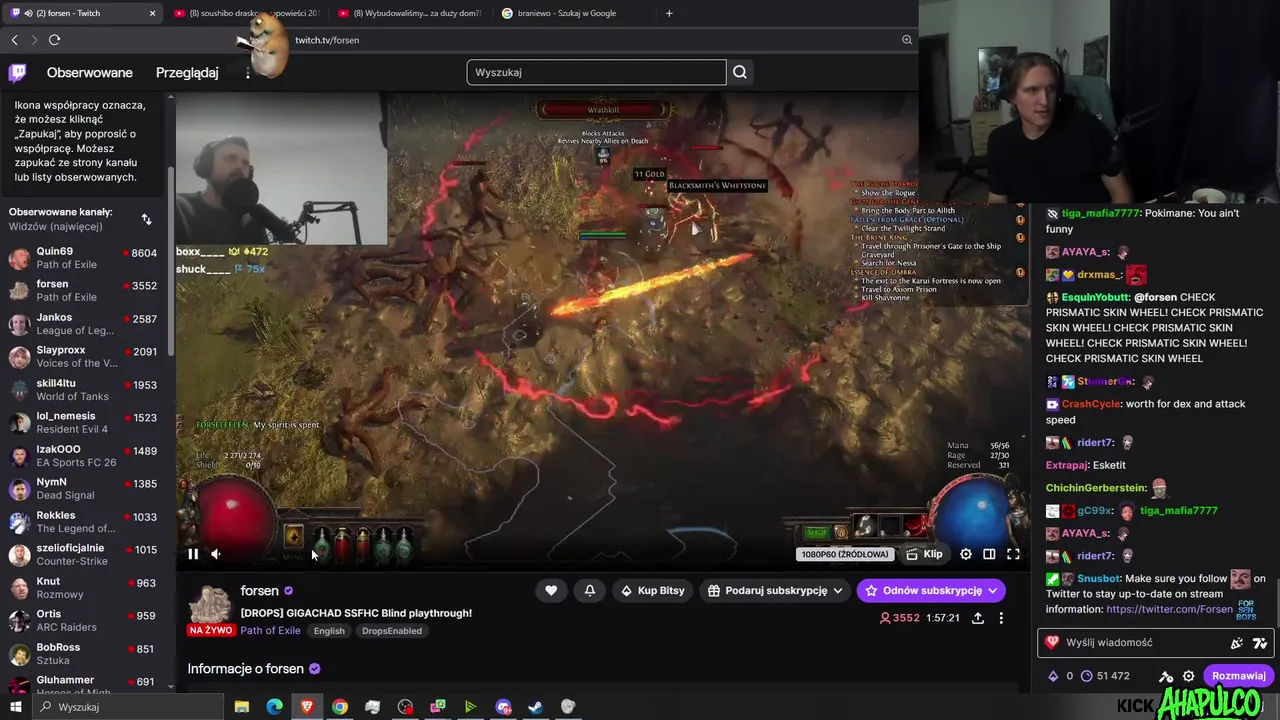Click the search magnifier button in Twitch header
1280x720 pixels.
[x=740, y=72]
